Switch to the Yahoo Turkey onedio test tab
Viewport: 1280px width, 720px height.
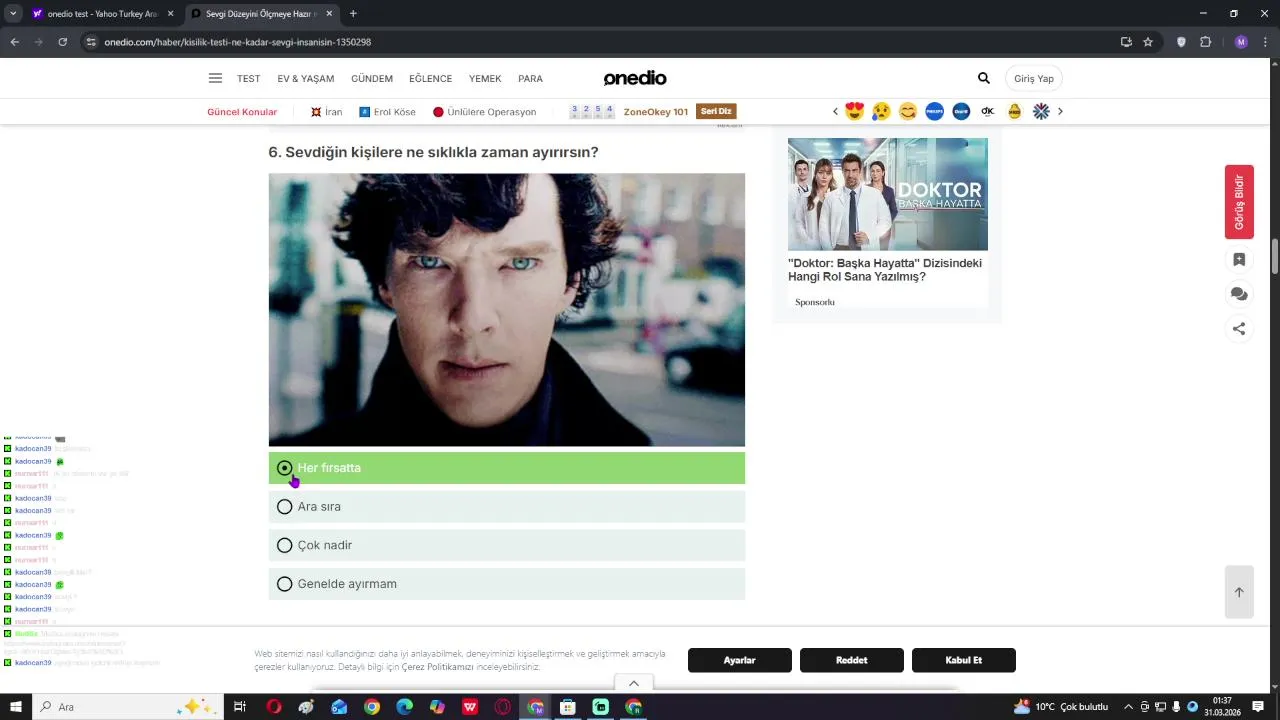point(102,14)
